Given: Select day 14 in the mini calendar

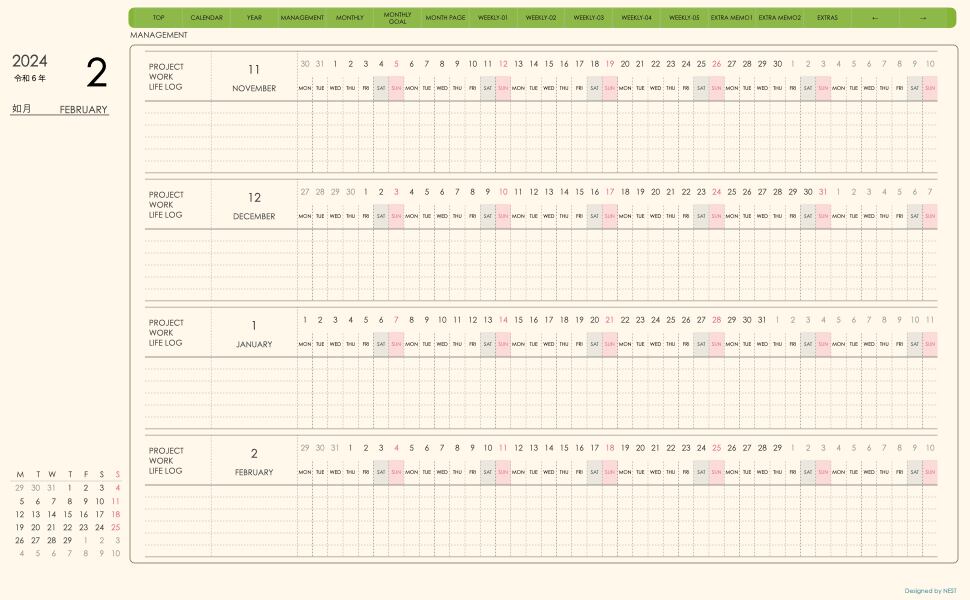Looking at the screenshot, I should tap(52, 514).
